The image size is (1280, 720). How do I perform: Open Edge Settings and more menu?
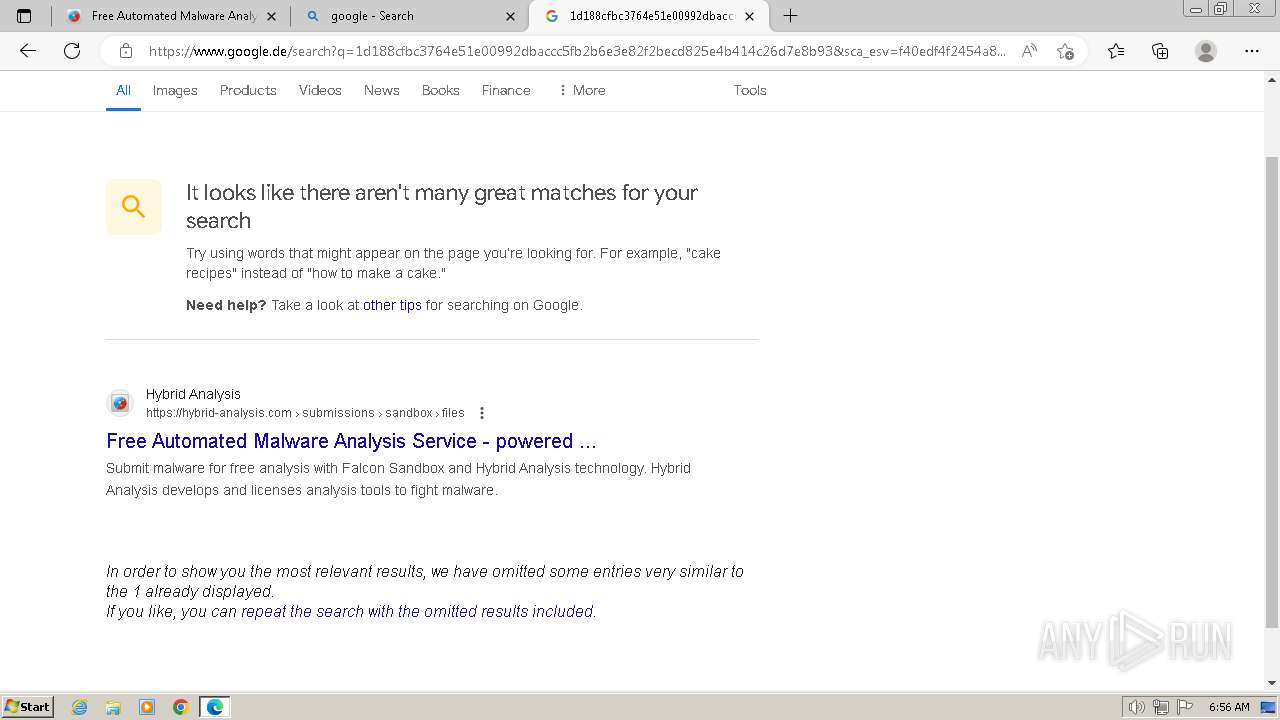point(1252,51)
